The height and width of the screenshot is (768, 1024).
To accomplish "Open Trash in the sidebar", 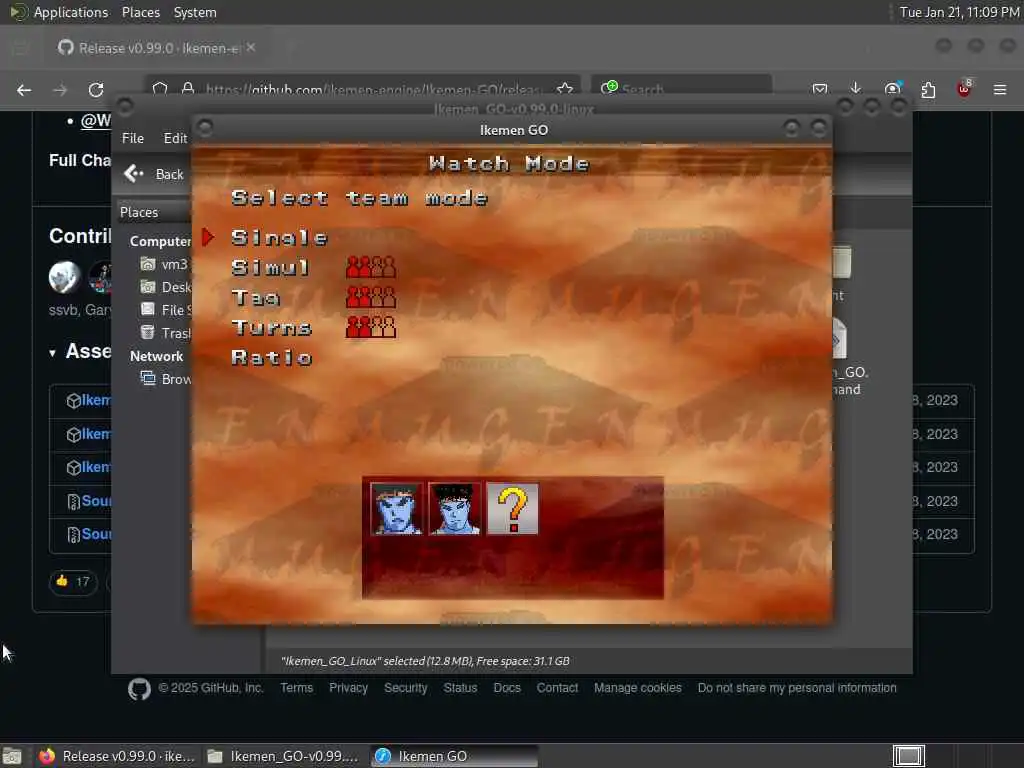I will point(166,333).
